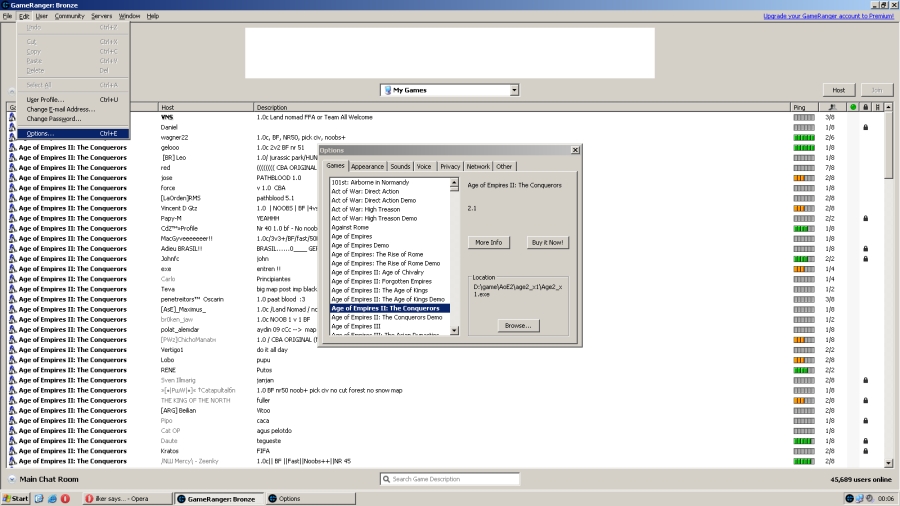
Task: Select Age of Empires III in list
Action: pyautogui.click(x=390, y=326)
